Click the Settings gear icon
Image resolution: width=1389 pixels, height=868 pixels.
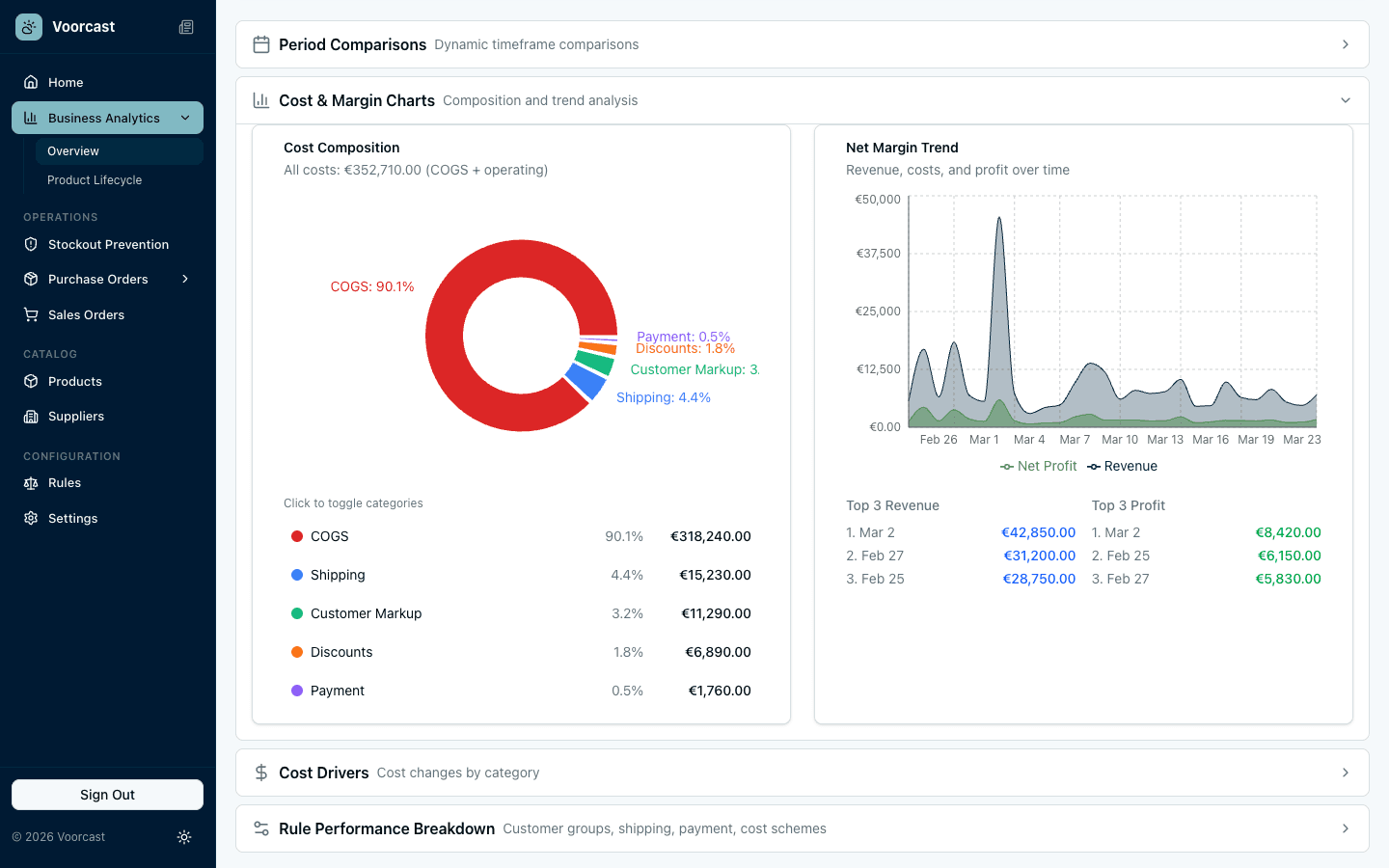click(30, 518)
